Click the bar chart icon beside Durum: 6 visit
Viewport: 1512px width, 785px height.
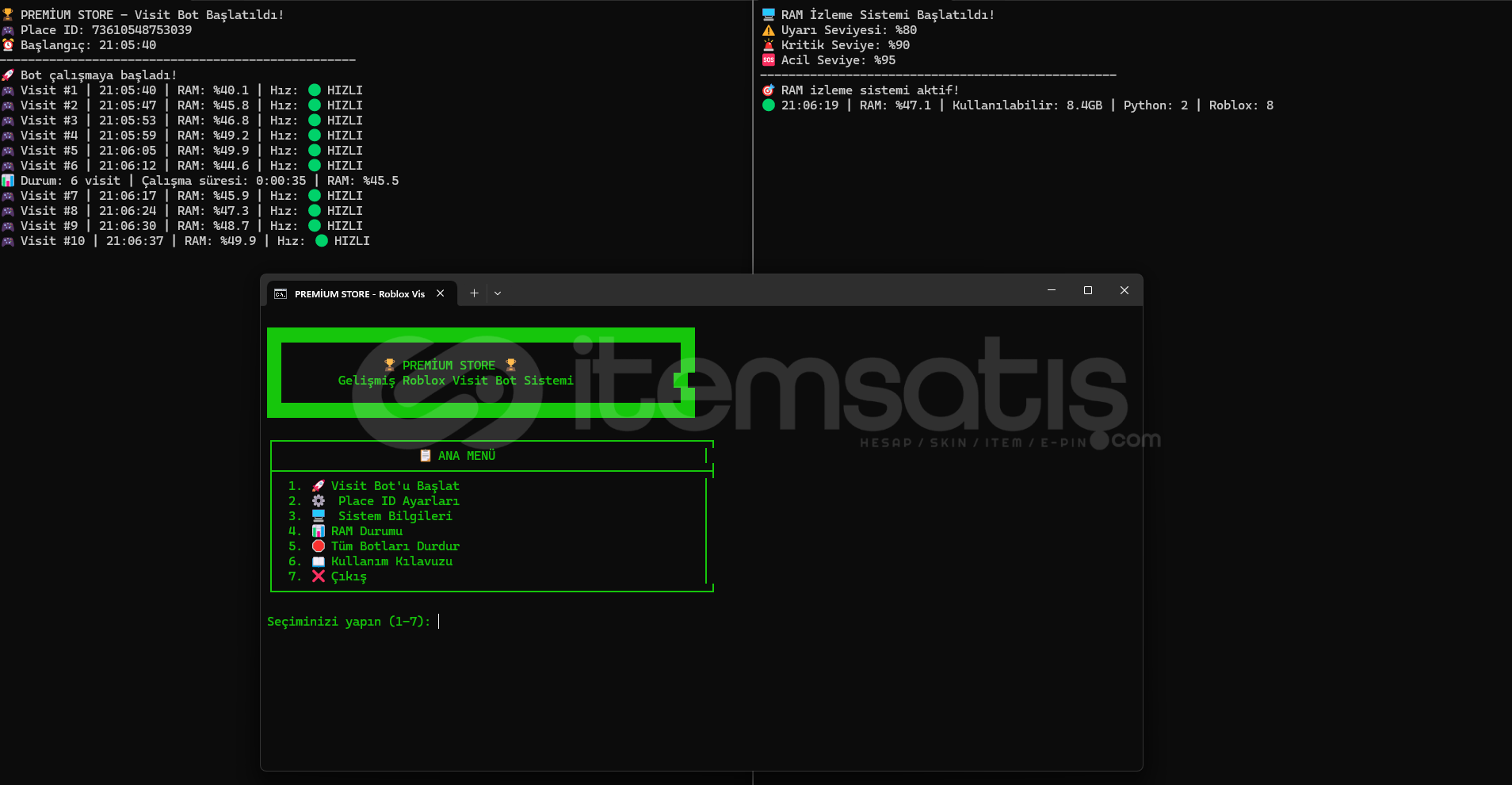(8, 181)
